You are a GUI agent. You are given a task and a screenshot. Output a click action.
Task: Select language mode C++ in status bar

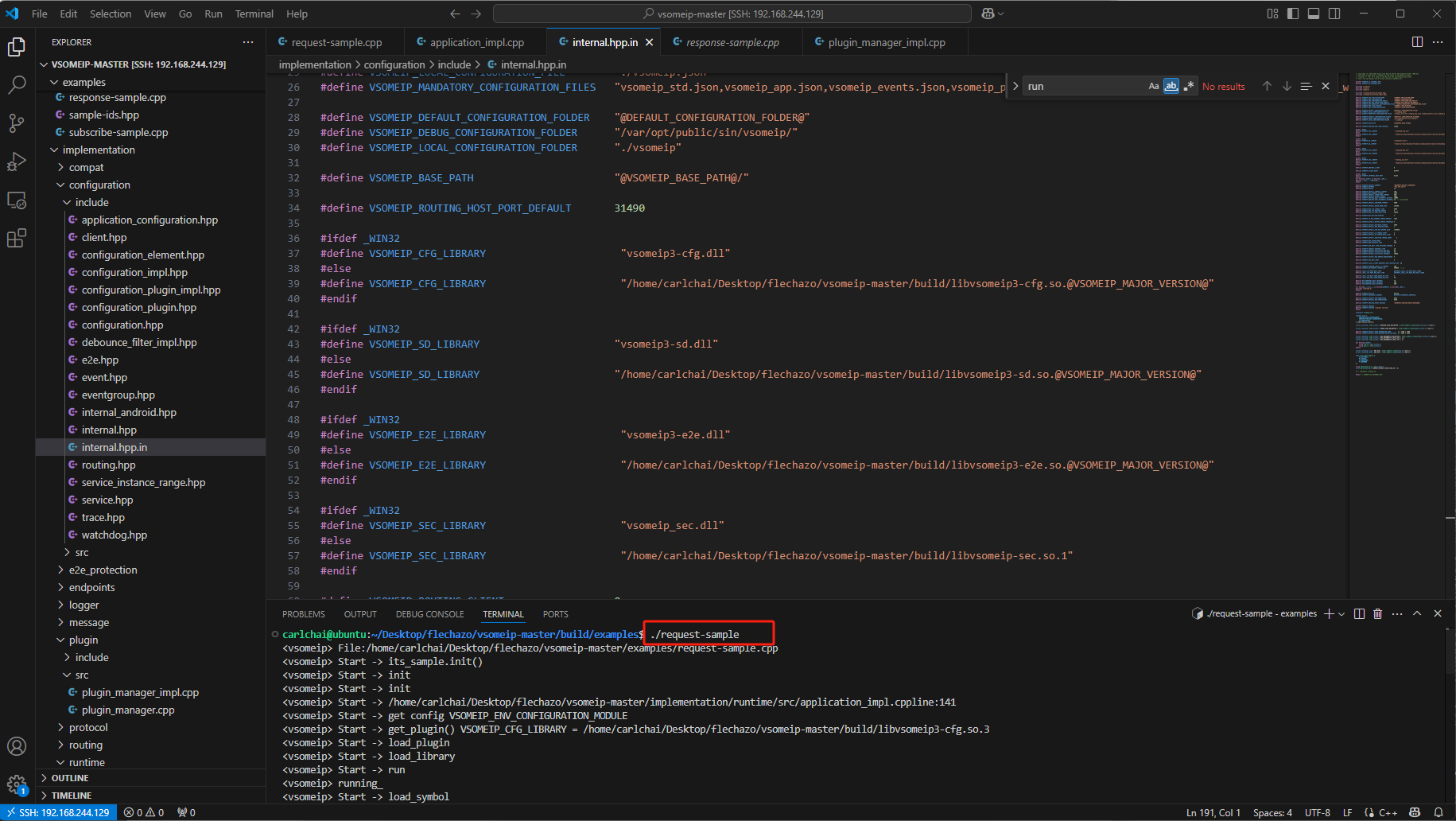1388,812
